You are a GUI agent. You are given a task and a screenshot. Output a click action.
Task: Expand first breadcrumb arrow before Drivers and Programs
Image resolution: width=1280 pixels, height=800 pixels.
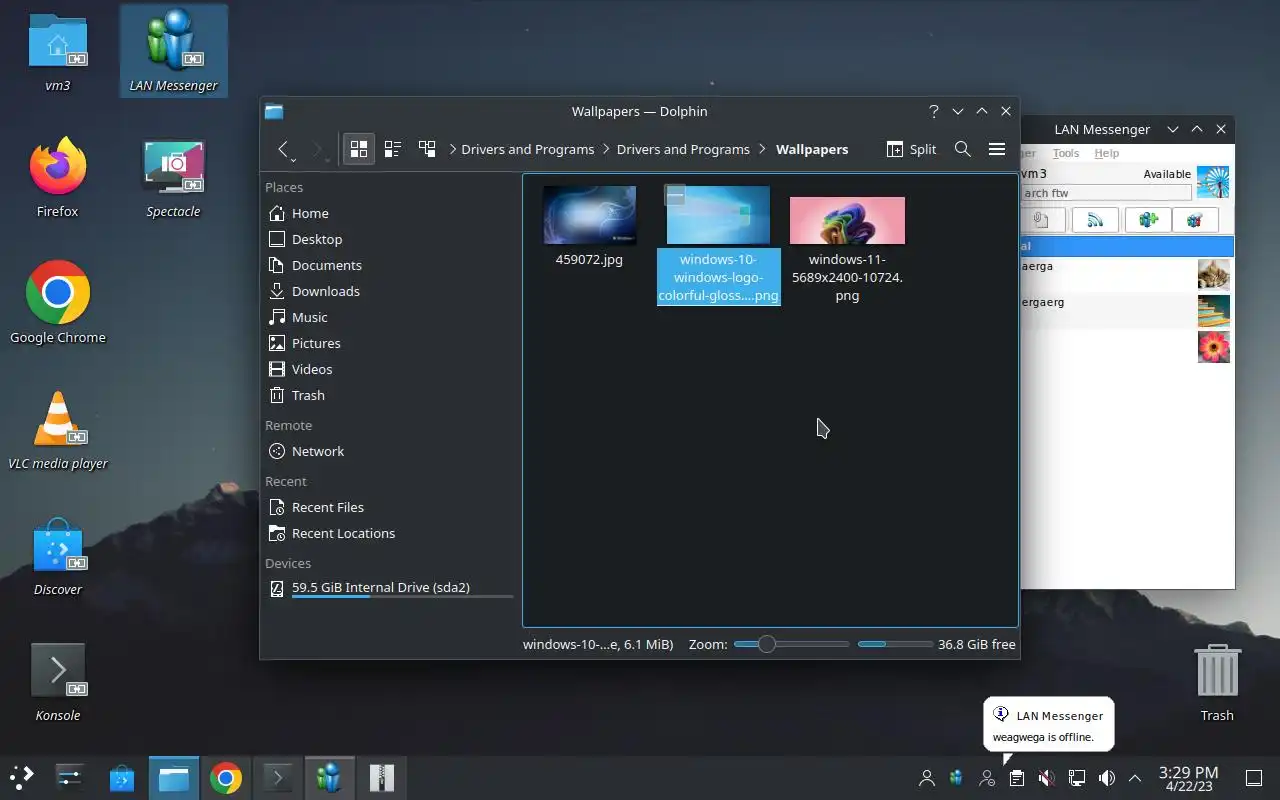tap(453, 149)
